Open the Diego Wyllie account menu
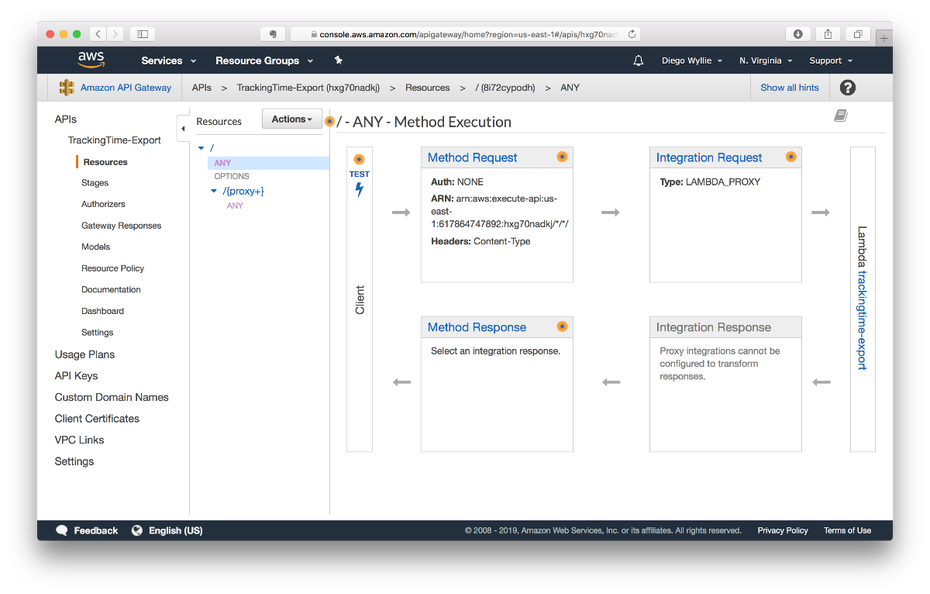The height and width of the screenshot is (594, 930). (692, 61)
